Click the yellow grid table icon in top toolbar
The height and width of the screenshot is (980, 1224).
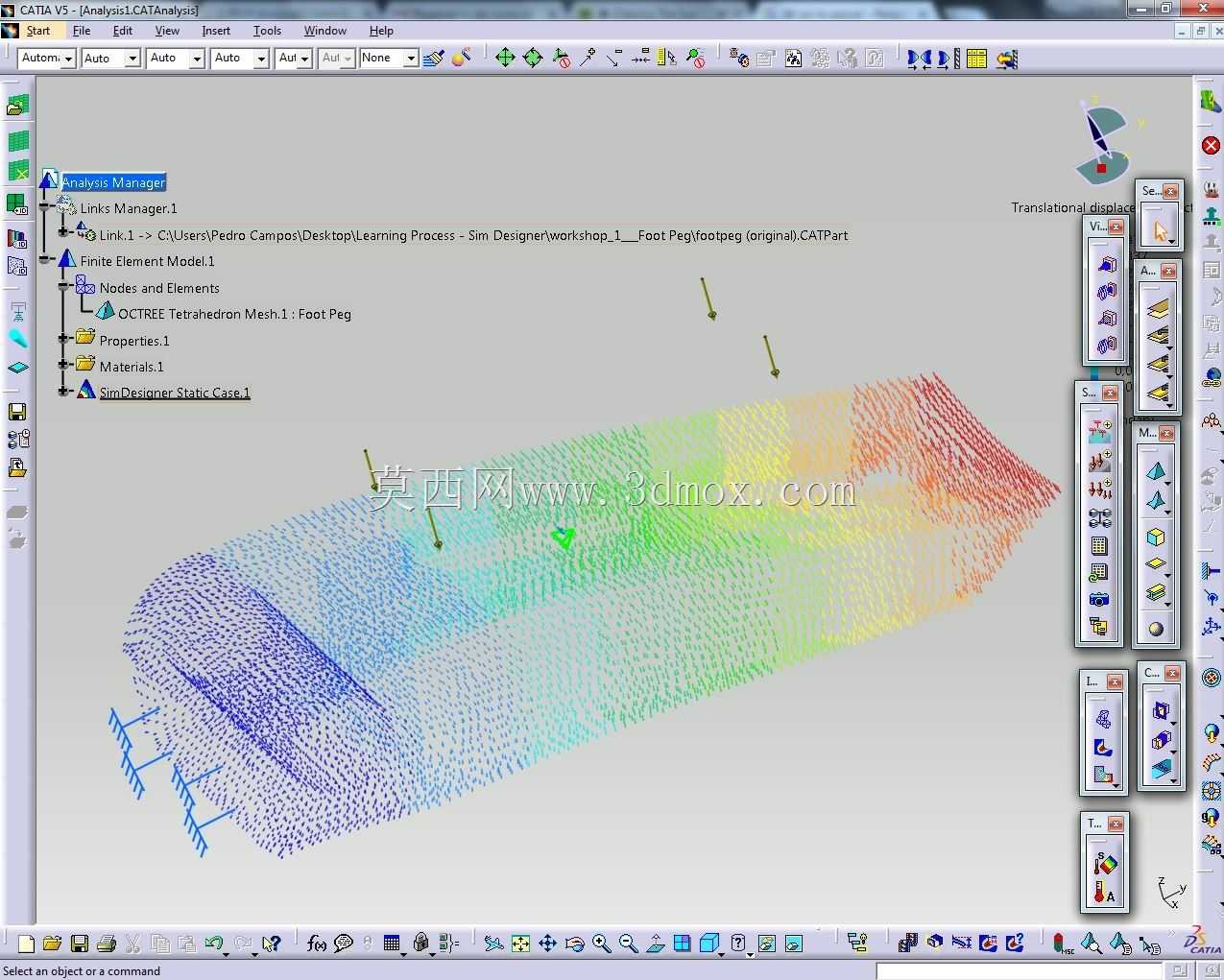pyautogui.click(x=976, y=58)
